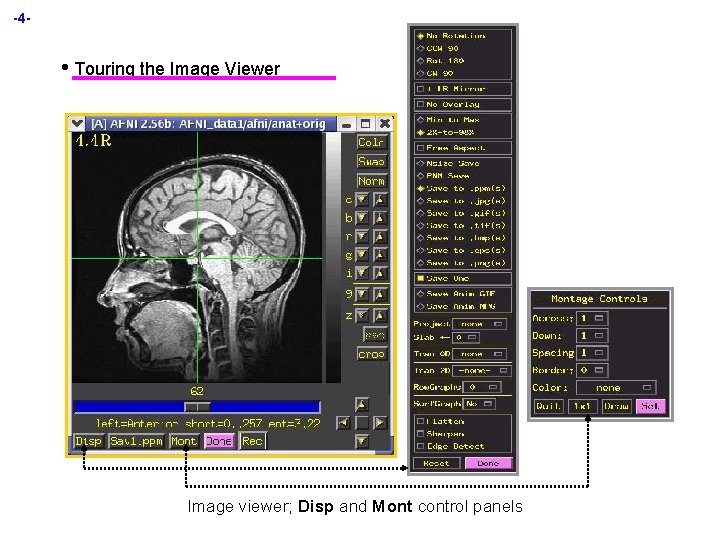This screenshot has height=540, width=720.
Task: Open the SurfGraph dropdown
Action: coord(479,404)
